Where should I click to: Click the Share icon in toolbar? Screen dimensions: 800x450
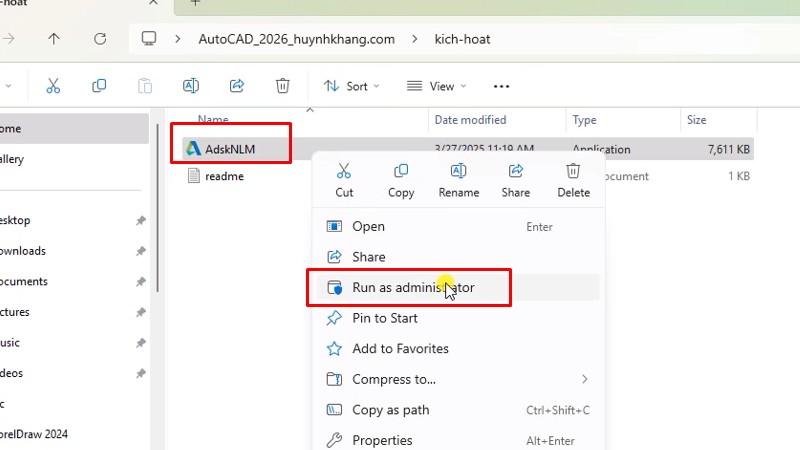[237, 86]
